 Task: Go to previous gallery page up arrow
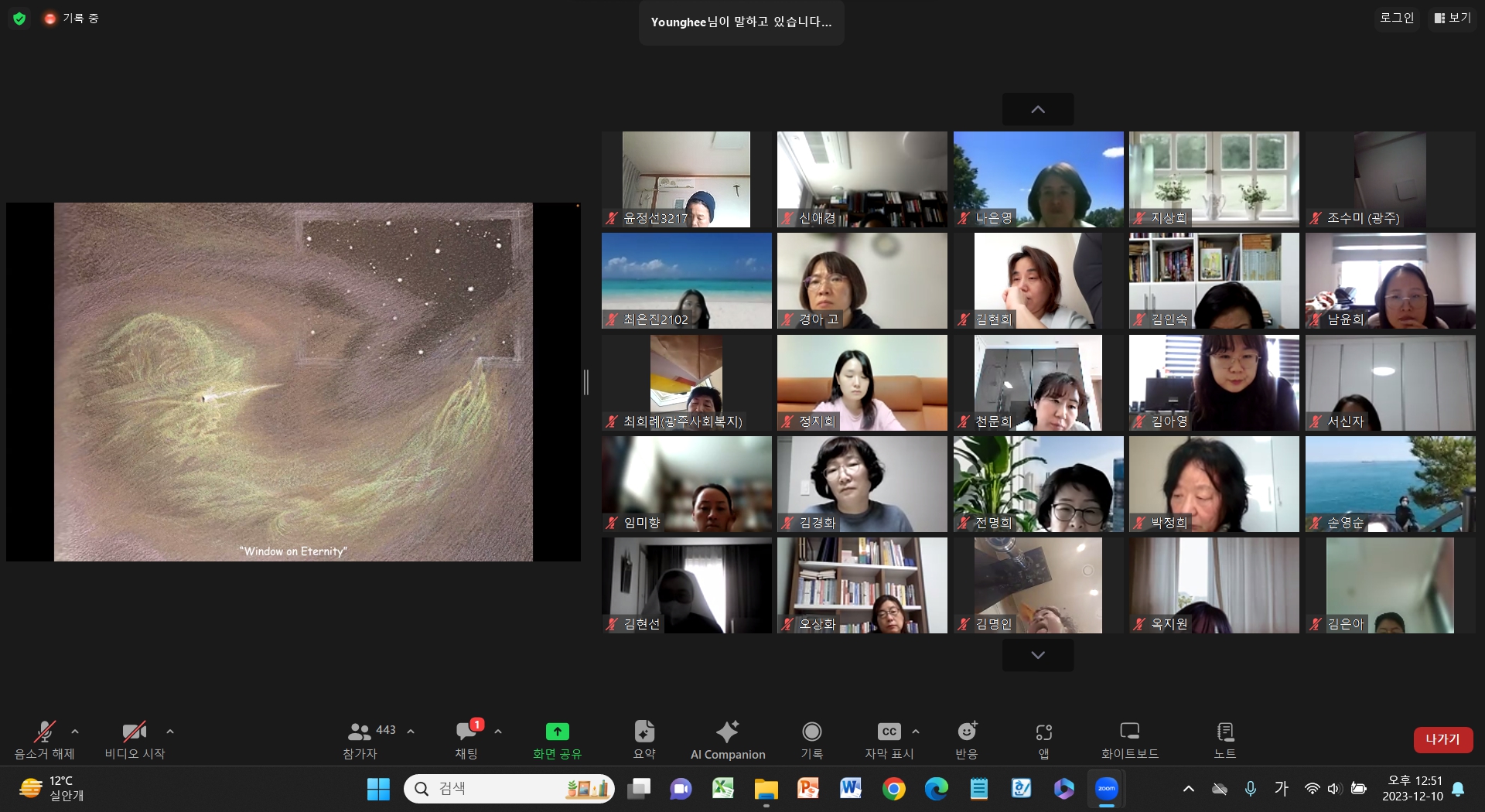coord(1038,109)
